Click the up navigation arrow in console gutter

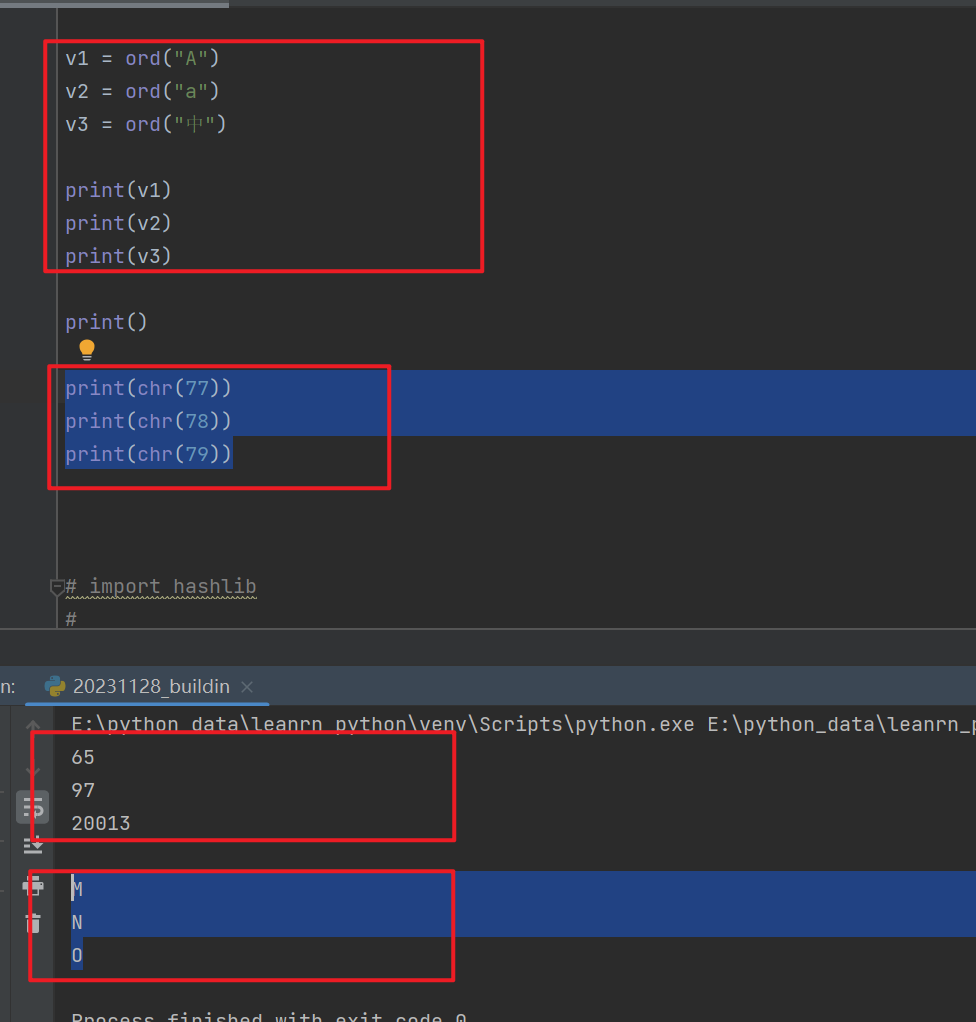(x=33, y=723)
